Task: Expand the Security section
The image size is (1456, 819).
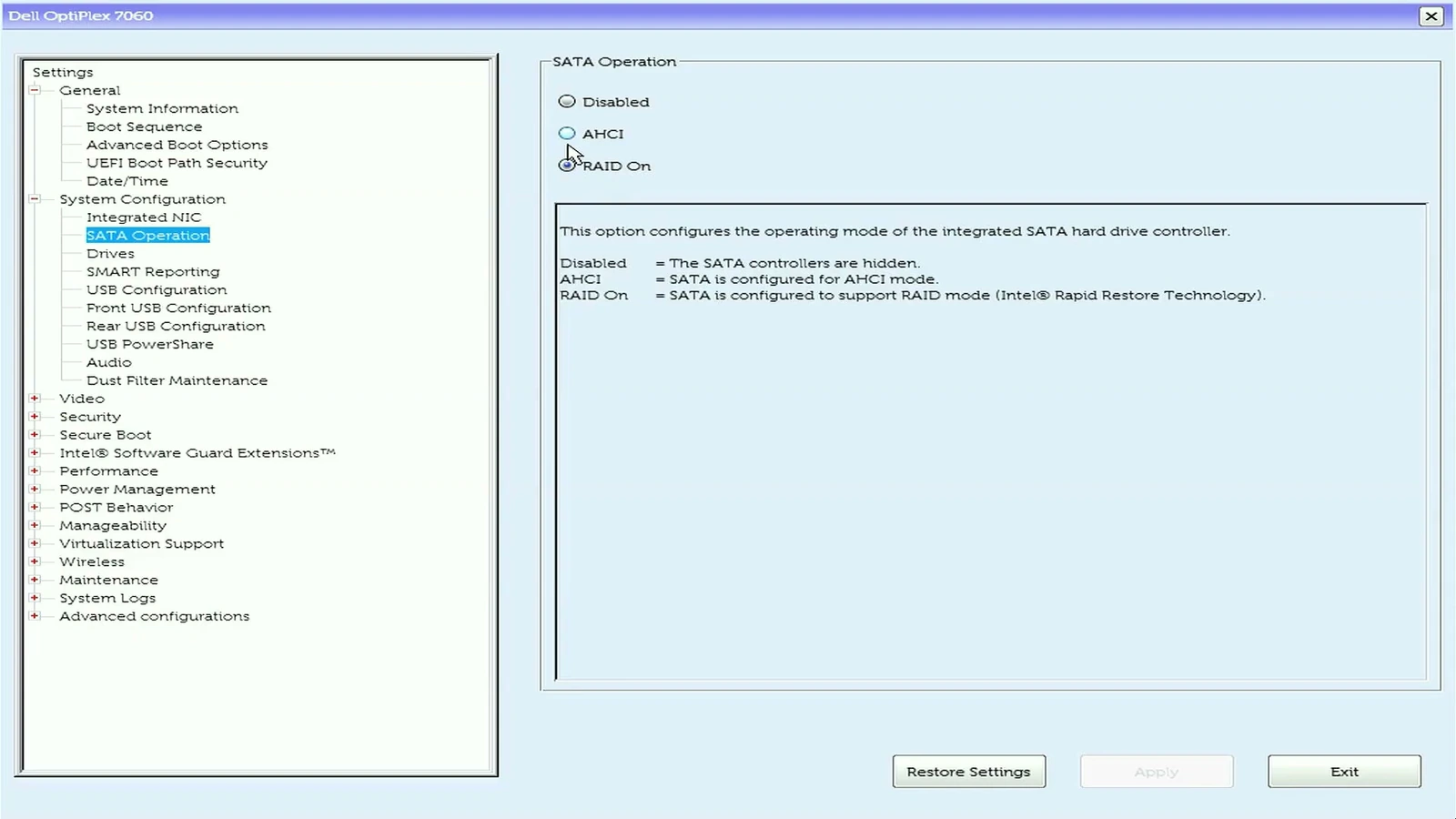Action: pos(35,416)
